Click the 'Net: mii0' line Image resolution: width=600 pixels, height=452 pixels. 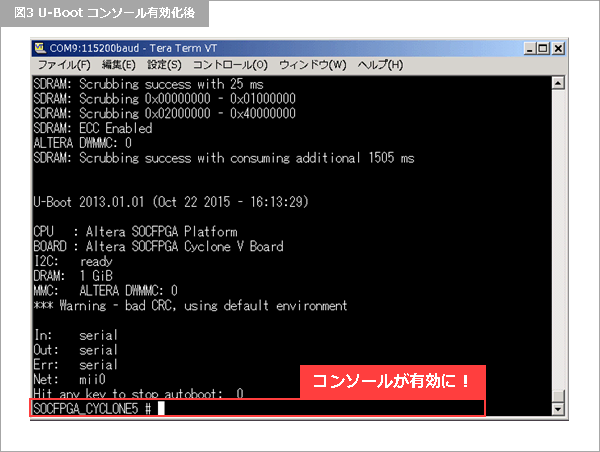[69, 379]
